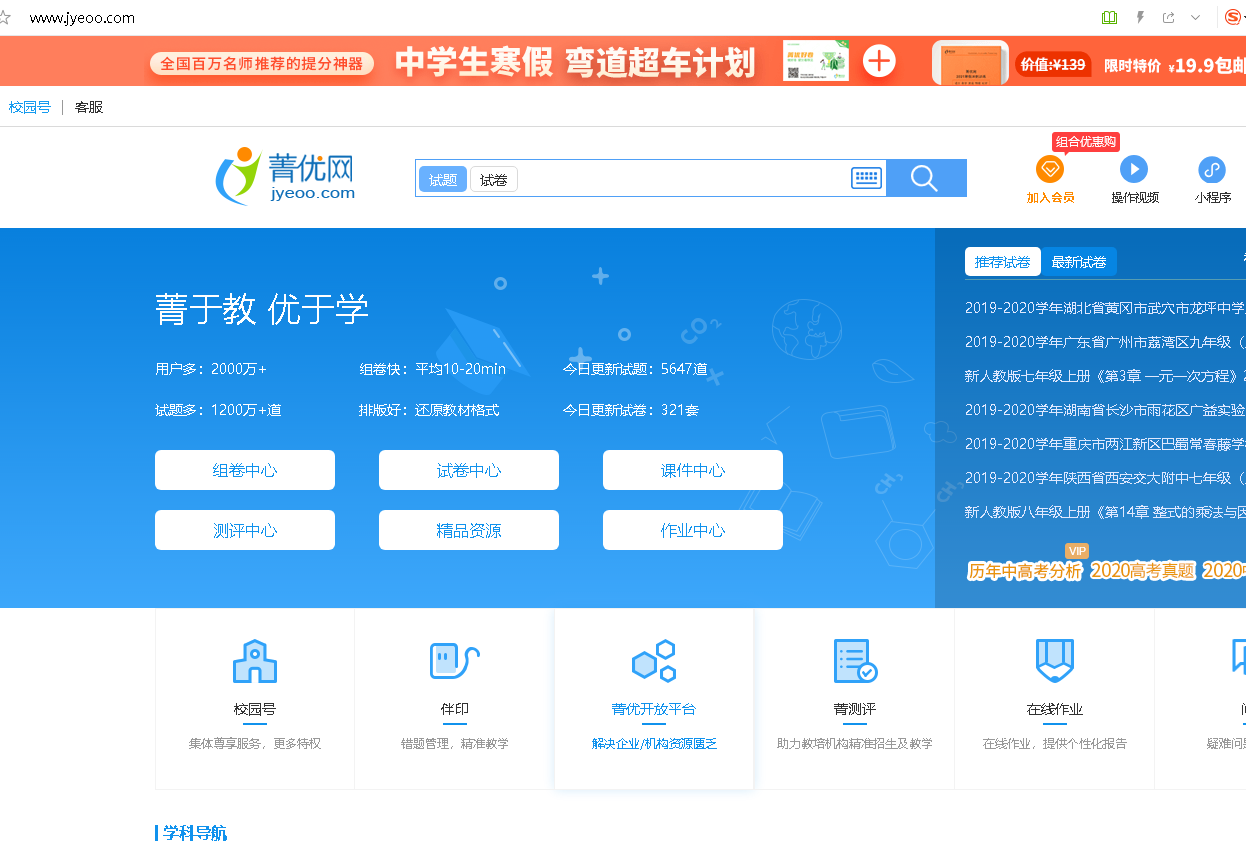Click the bookmark star in address bar
The image size is (1246, 868).
pyautogui.click(x=5, y=17)
